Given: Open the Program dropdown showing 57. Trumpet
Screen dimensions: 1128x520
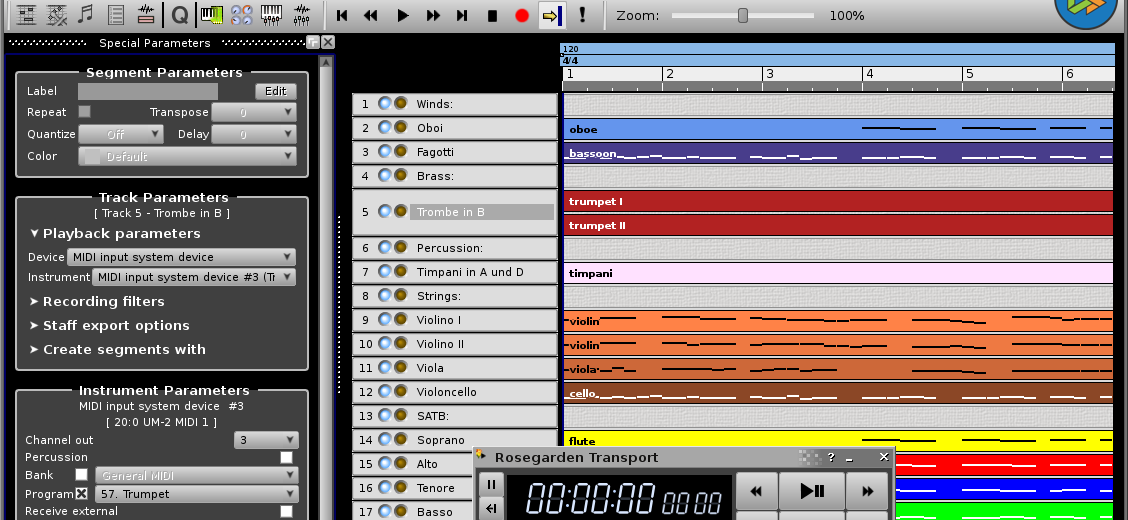Looking at the screenshot, I should tap(197, 494).
